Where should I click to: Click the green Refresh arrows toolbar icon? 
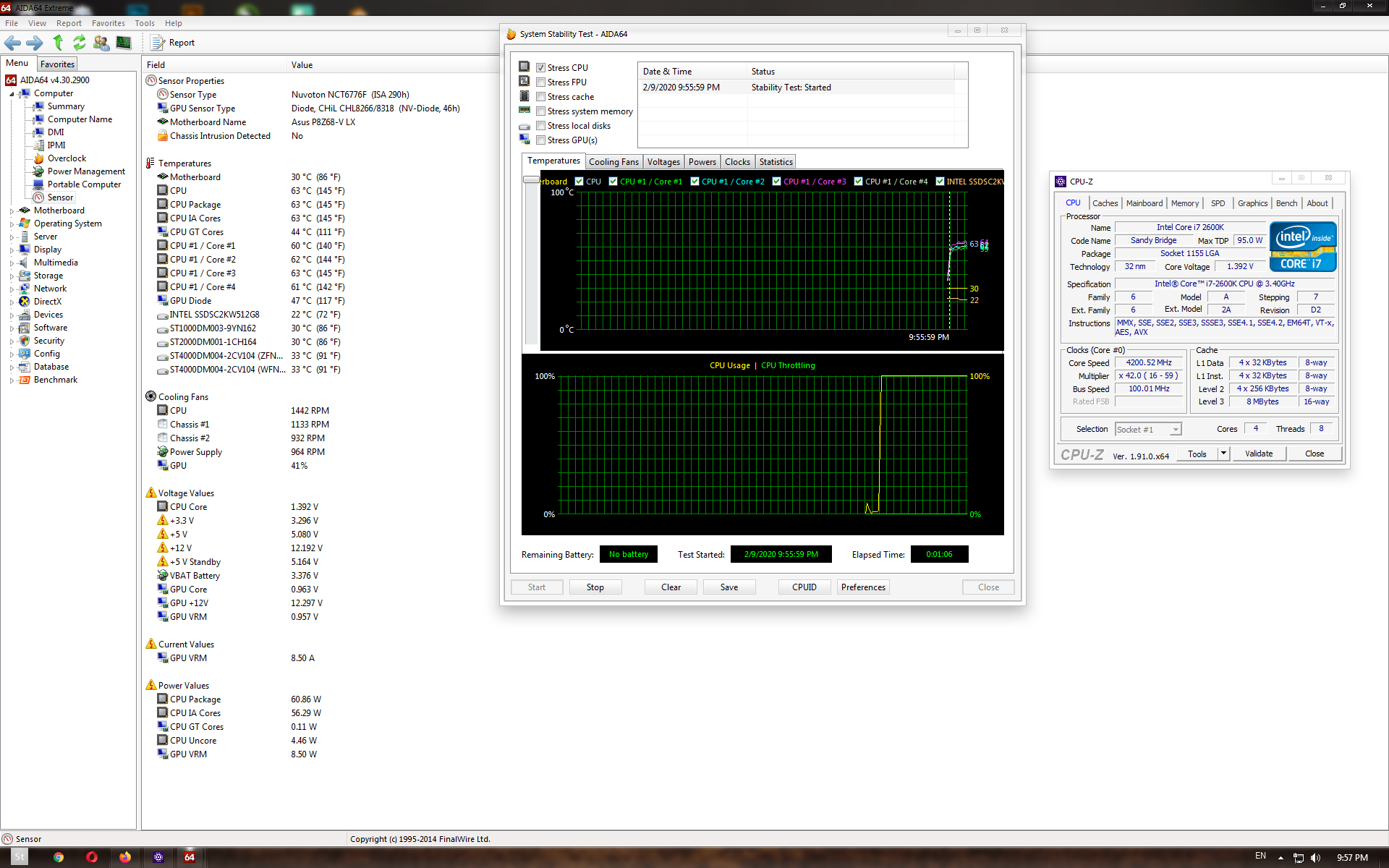click(x=79, y=43)
